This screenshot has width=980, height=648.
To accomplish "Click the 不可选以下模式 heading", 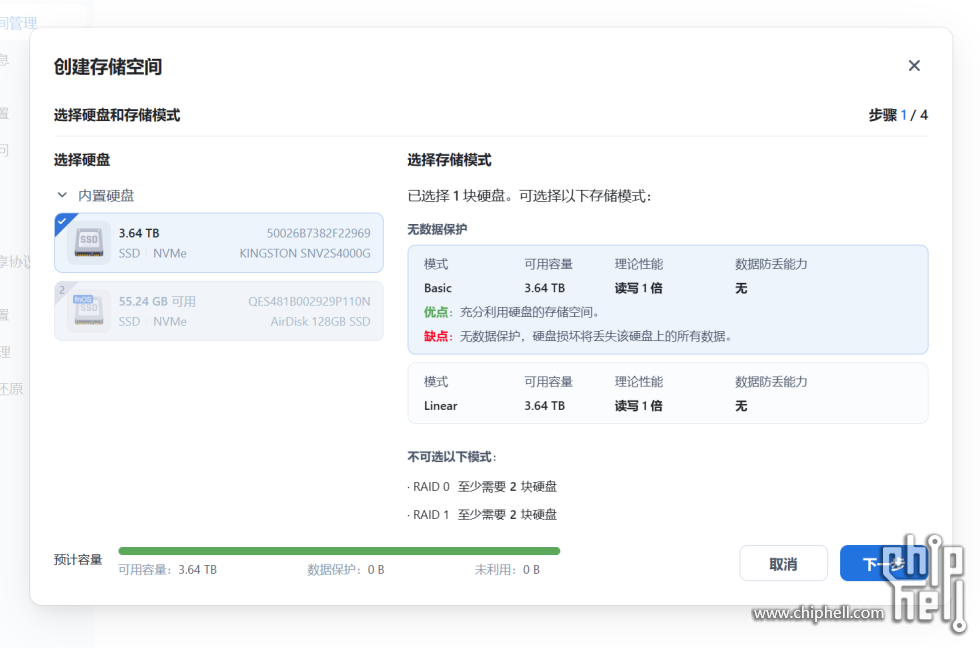I will (x=451, y=457).
